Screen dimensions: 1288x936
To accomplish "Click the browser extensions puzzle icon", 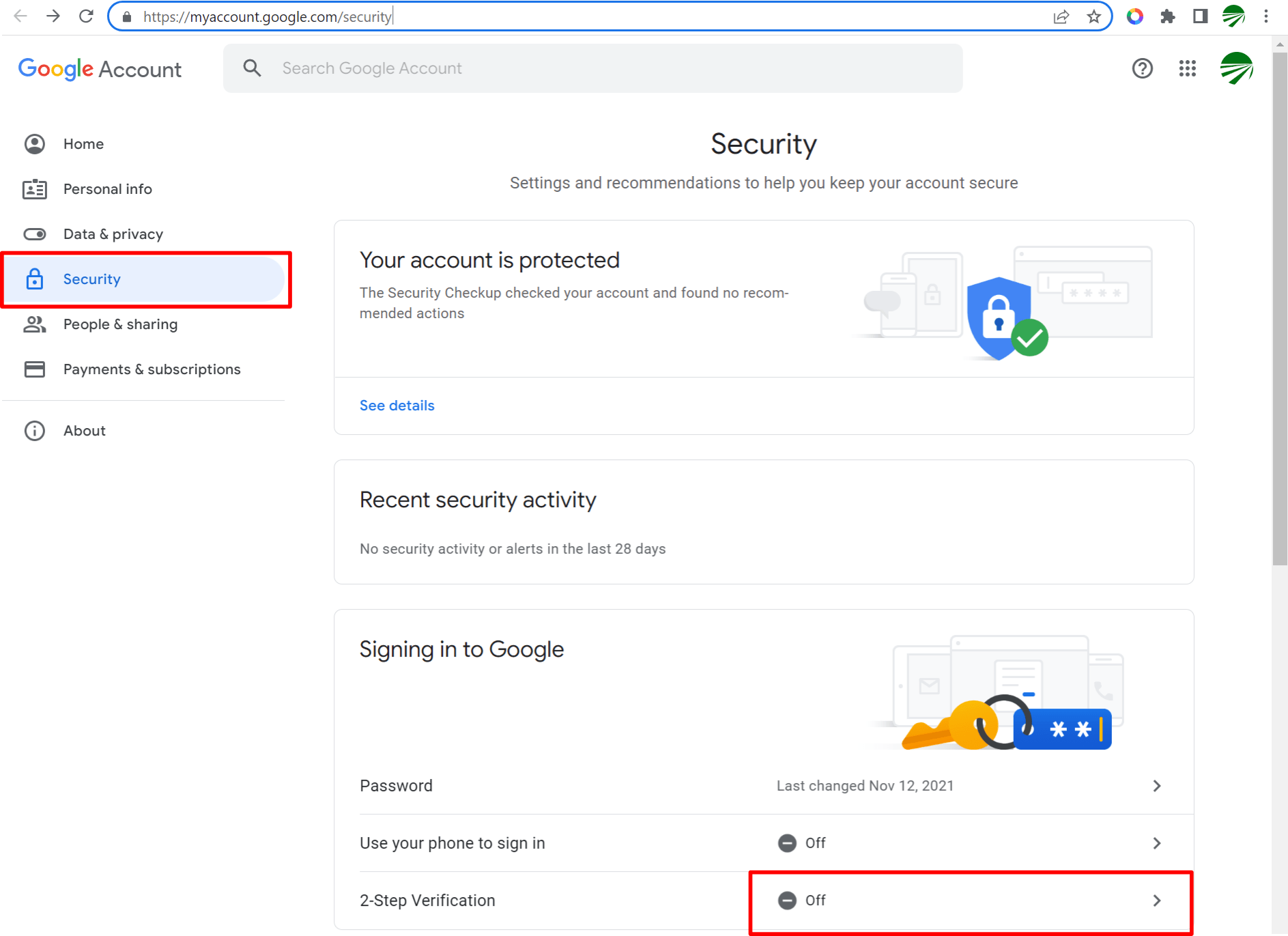I will 1168,16.
